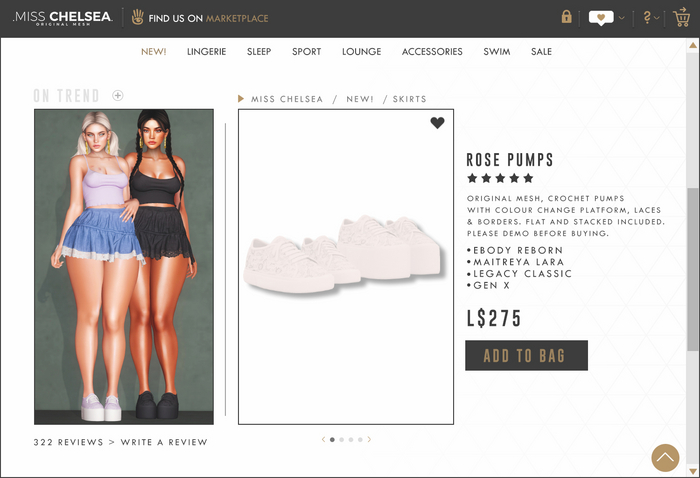Click the hand icon beside Find Us
Image resolution: width=700 pixels, height=478 pixels.
[x=138, y=17]
